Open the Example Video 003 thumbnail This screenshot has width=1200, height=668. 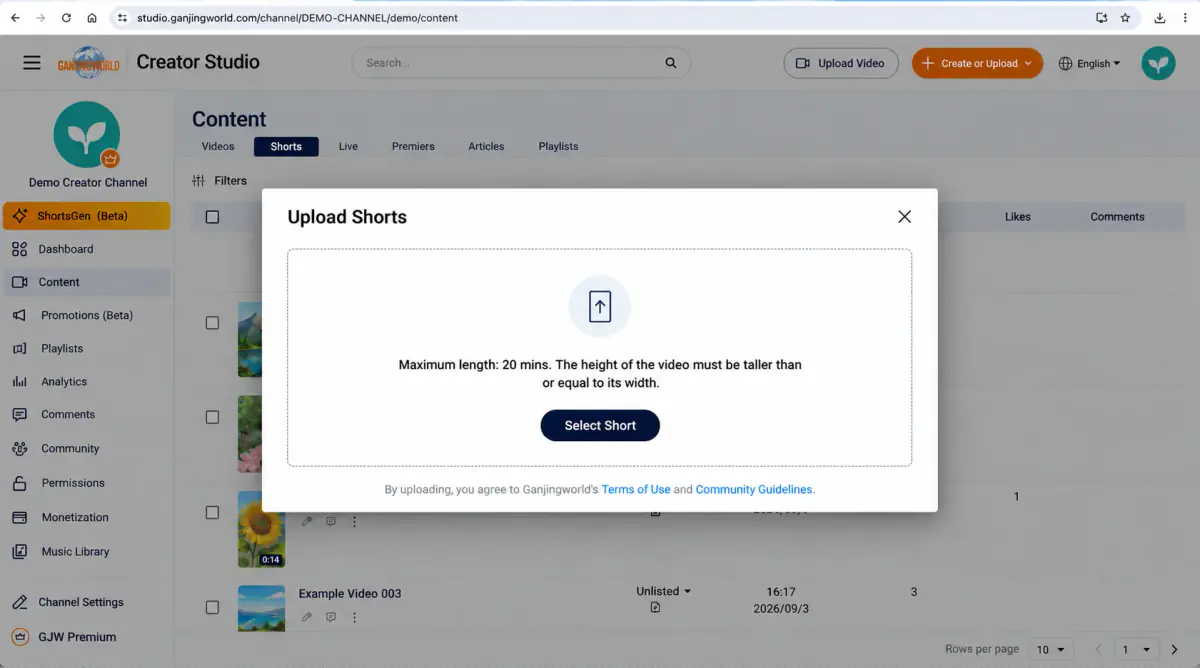[x=261, y=608]
